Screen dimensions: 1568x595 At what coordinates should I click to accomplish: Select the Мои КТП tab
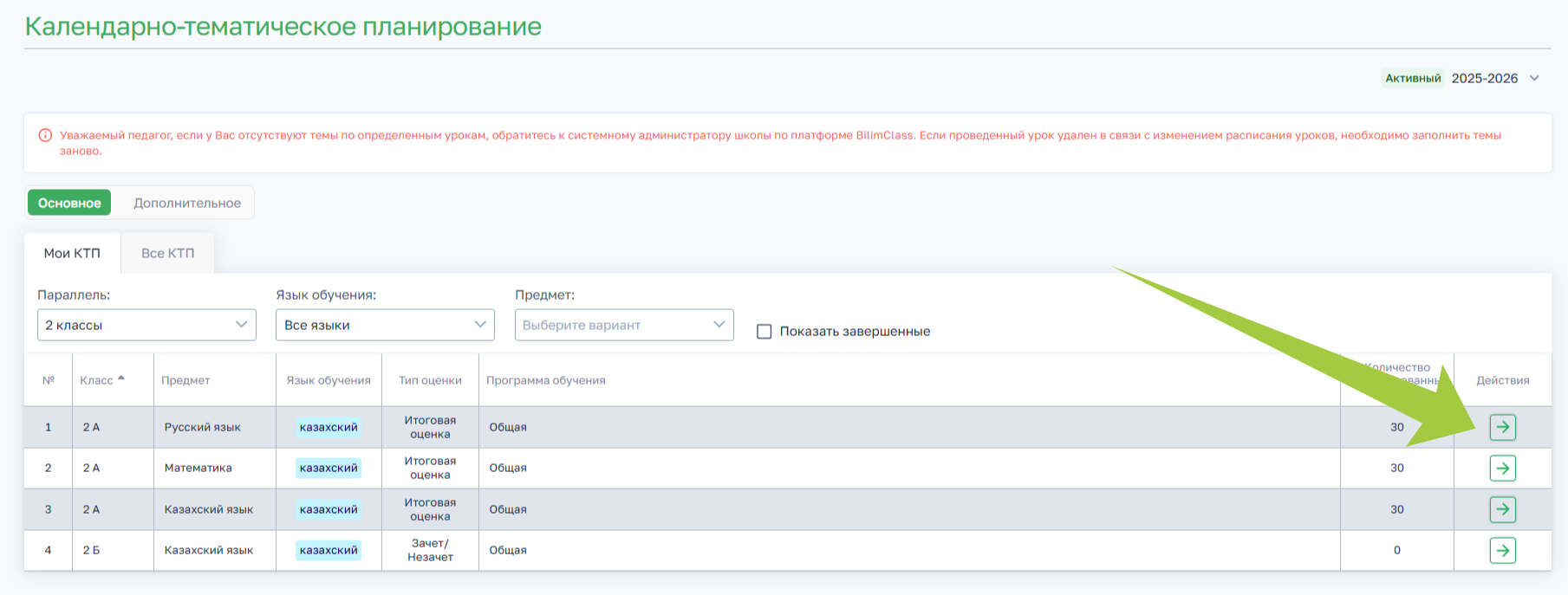tap(72, 253)
